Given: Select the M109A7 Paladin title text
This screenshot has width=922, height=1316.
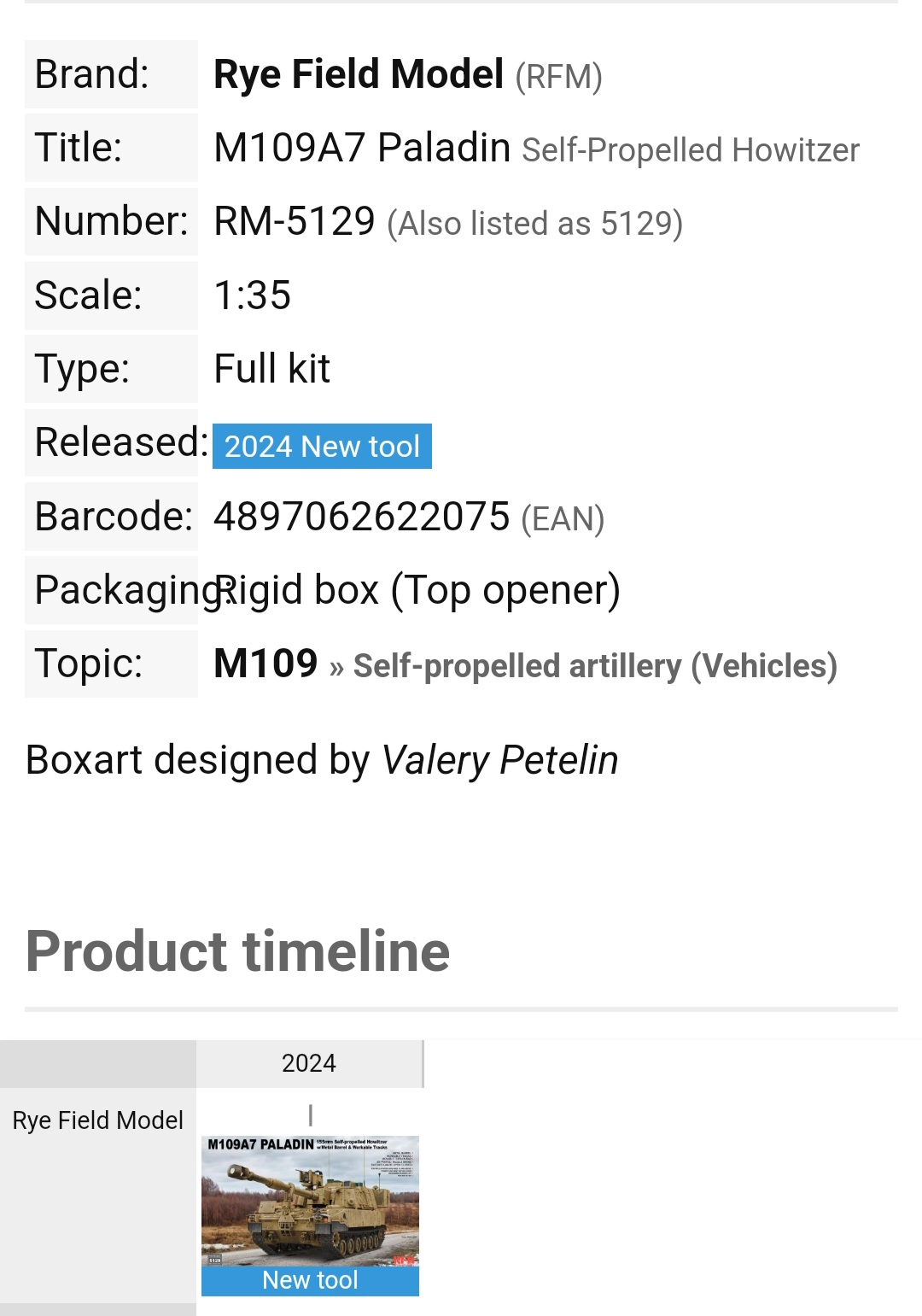Looking at the screenshot, I should [x=362, y=148].
